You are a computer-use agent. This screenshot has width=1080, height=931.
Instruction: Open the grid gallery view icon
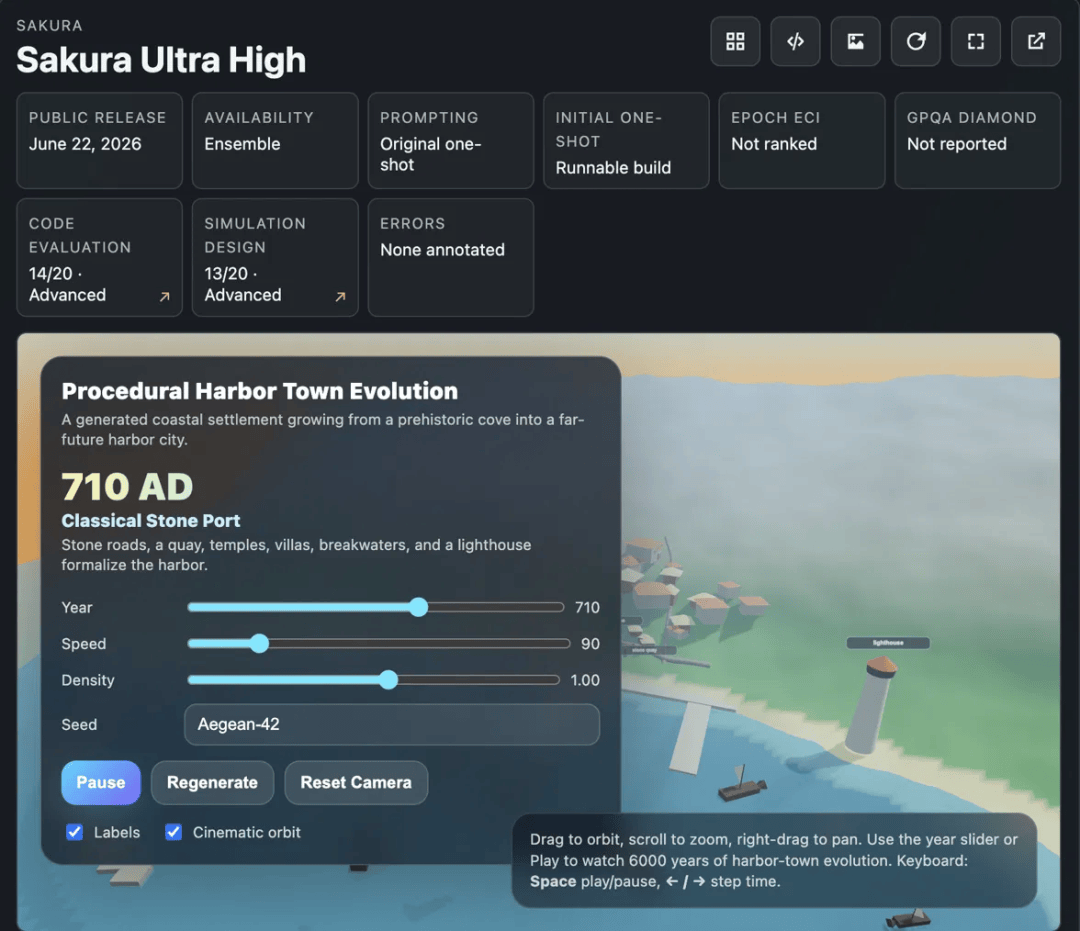735,41
